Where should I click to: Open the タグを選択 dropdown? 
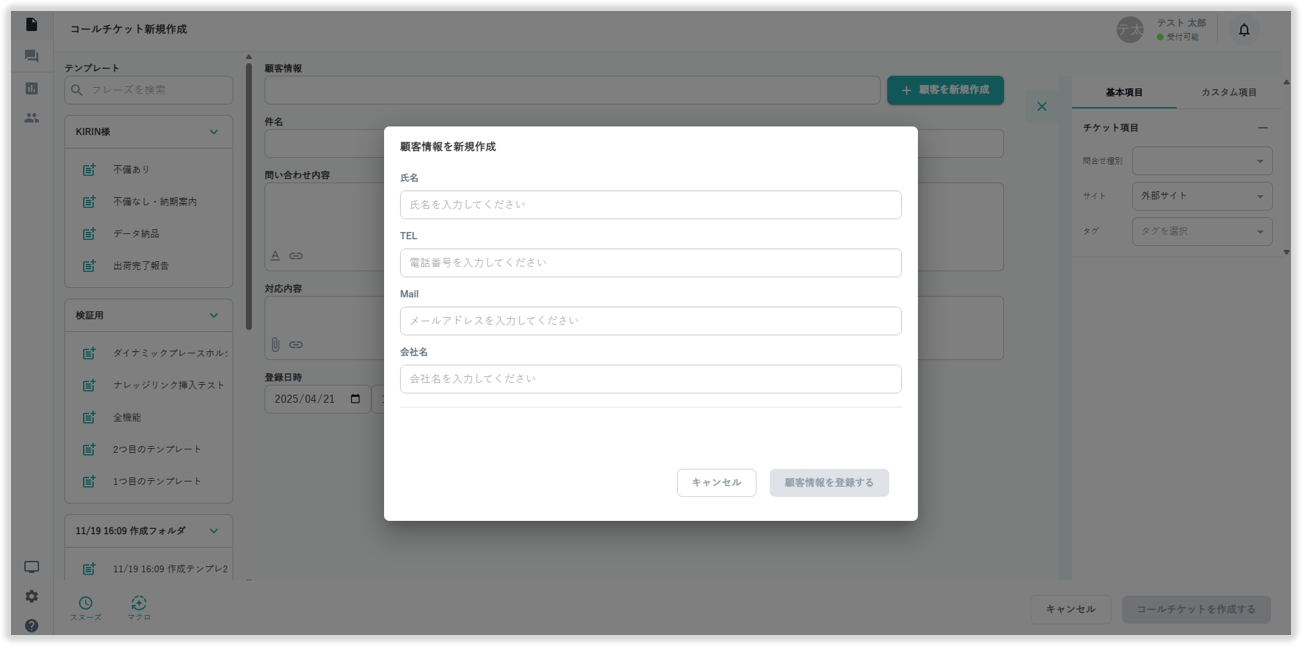(1201, 231)
